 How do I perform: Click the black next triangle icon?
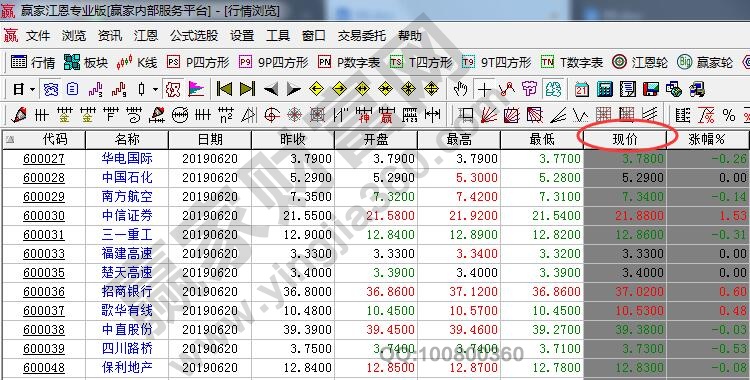[x=293, y=89]
